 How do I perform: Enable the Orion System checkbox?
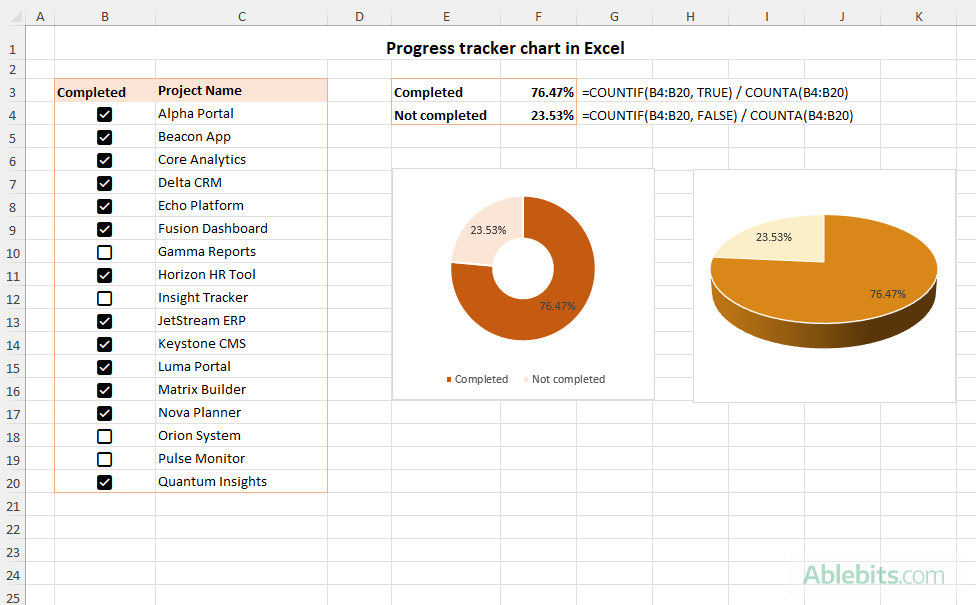[104, 436]
